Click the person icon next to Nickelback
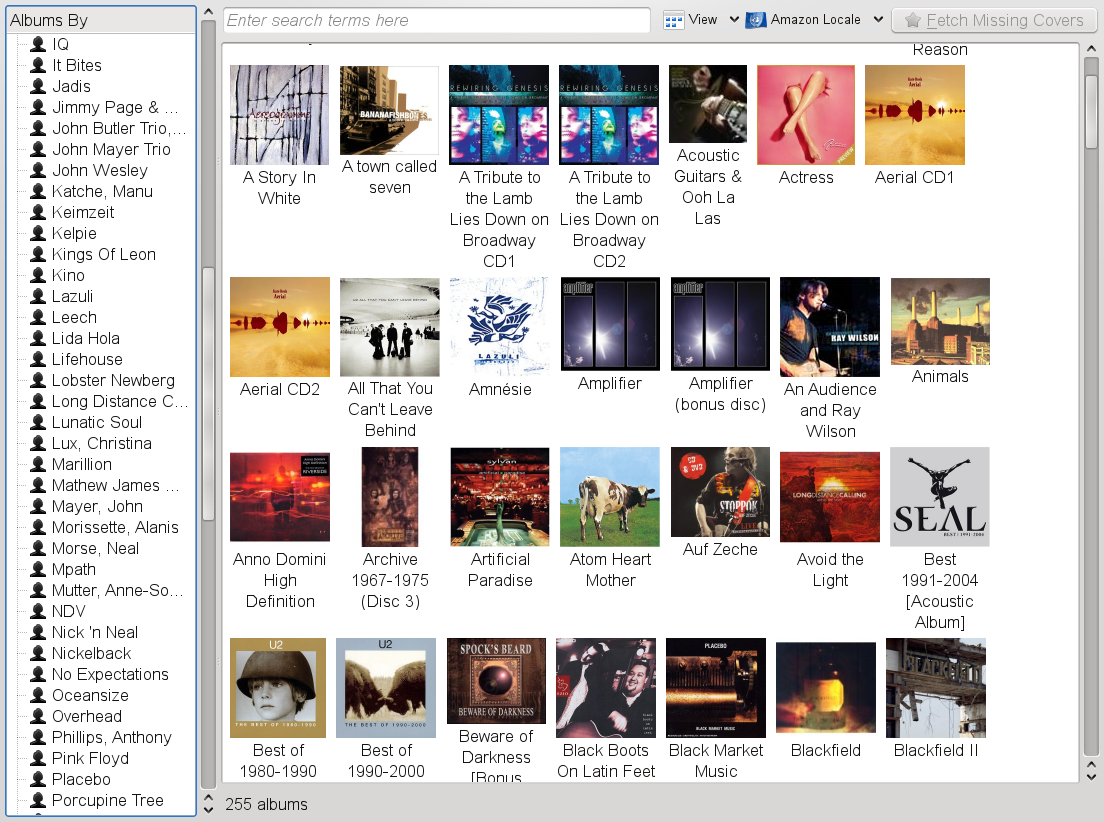Screen dimensions: 1104x822 (x=39, y=653)
